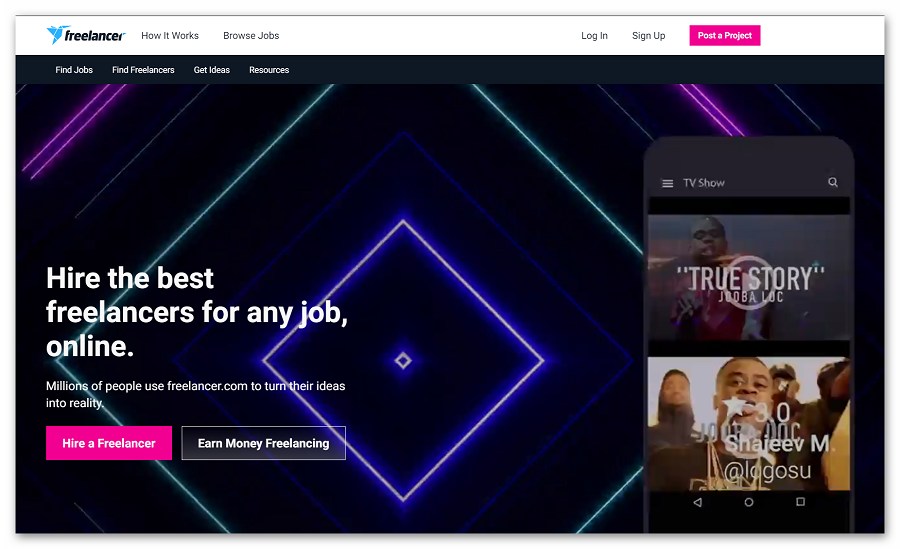900x549 pixels.
Task: Click the TV Show title in phone
Action: [704, 183]
